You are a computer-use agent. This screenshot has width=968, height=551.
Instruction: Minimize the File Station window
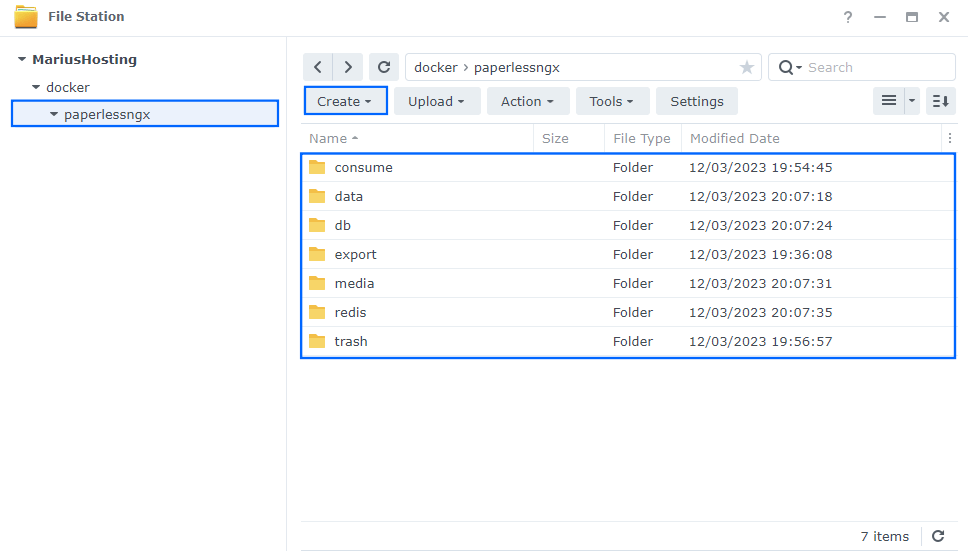coord(880,17)
